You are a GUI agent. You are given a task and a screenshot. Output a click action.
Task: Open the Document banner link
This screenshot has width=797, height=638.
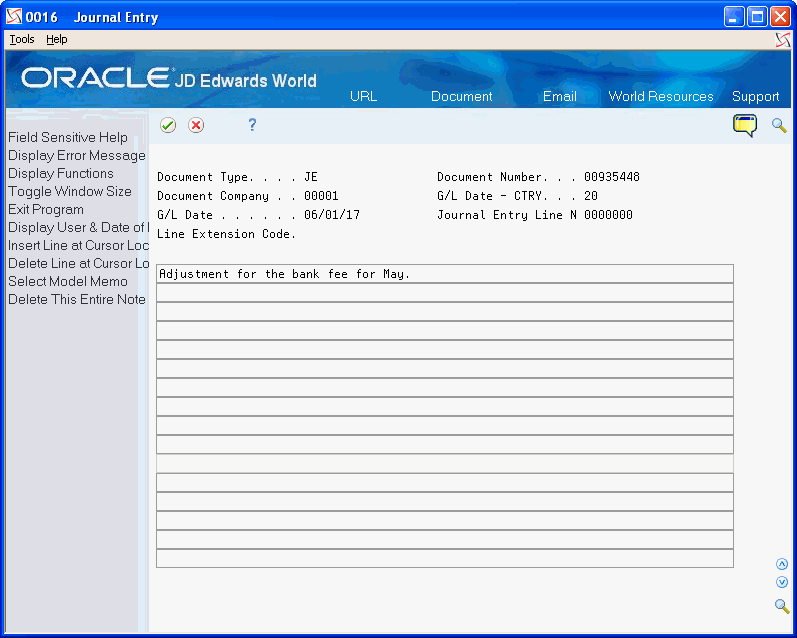(462, 96)
